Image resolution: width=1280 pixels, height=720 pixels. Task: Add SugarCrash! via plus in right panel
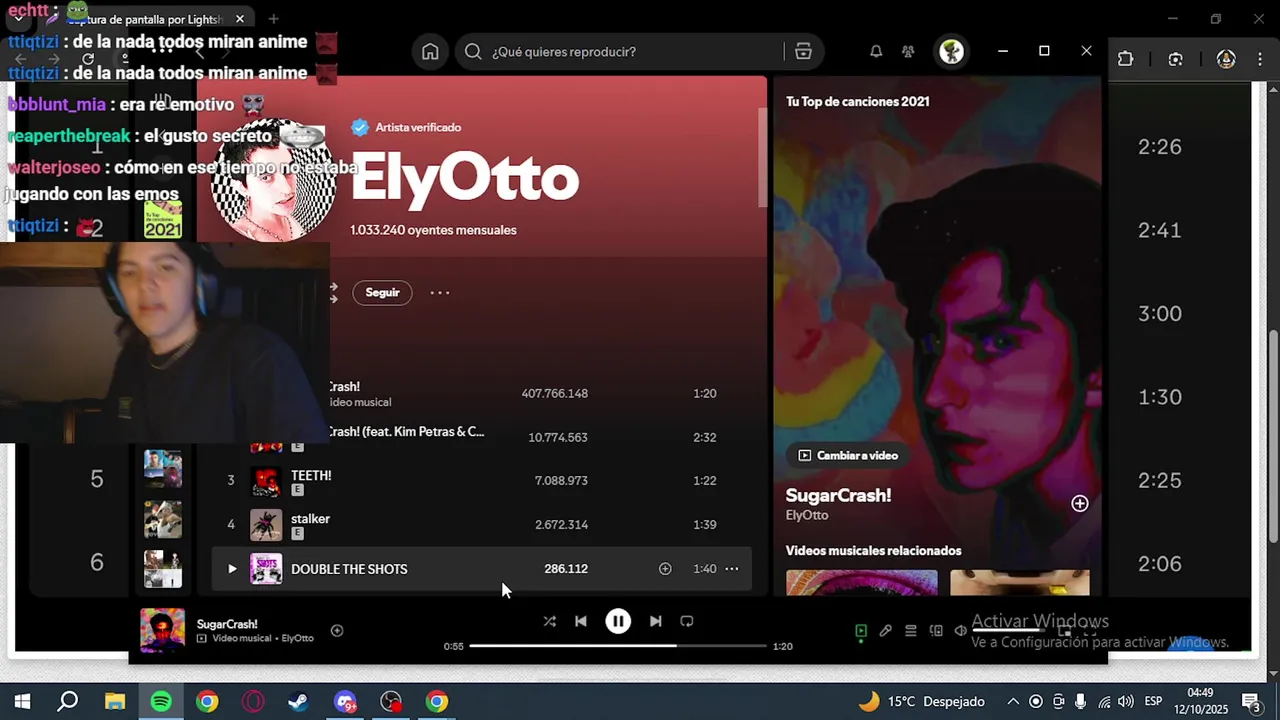click(1080, 503)
